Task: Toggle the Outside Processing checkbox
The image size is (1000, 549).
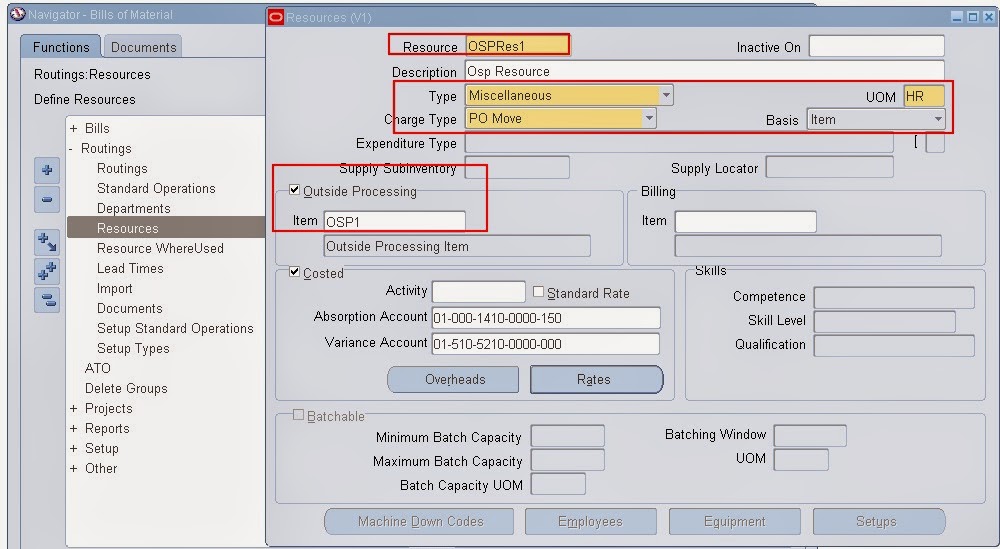Action: tap(294, 190)
